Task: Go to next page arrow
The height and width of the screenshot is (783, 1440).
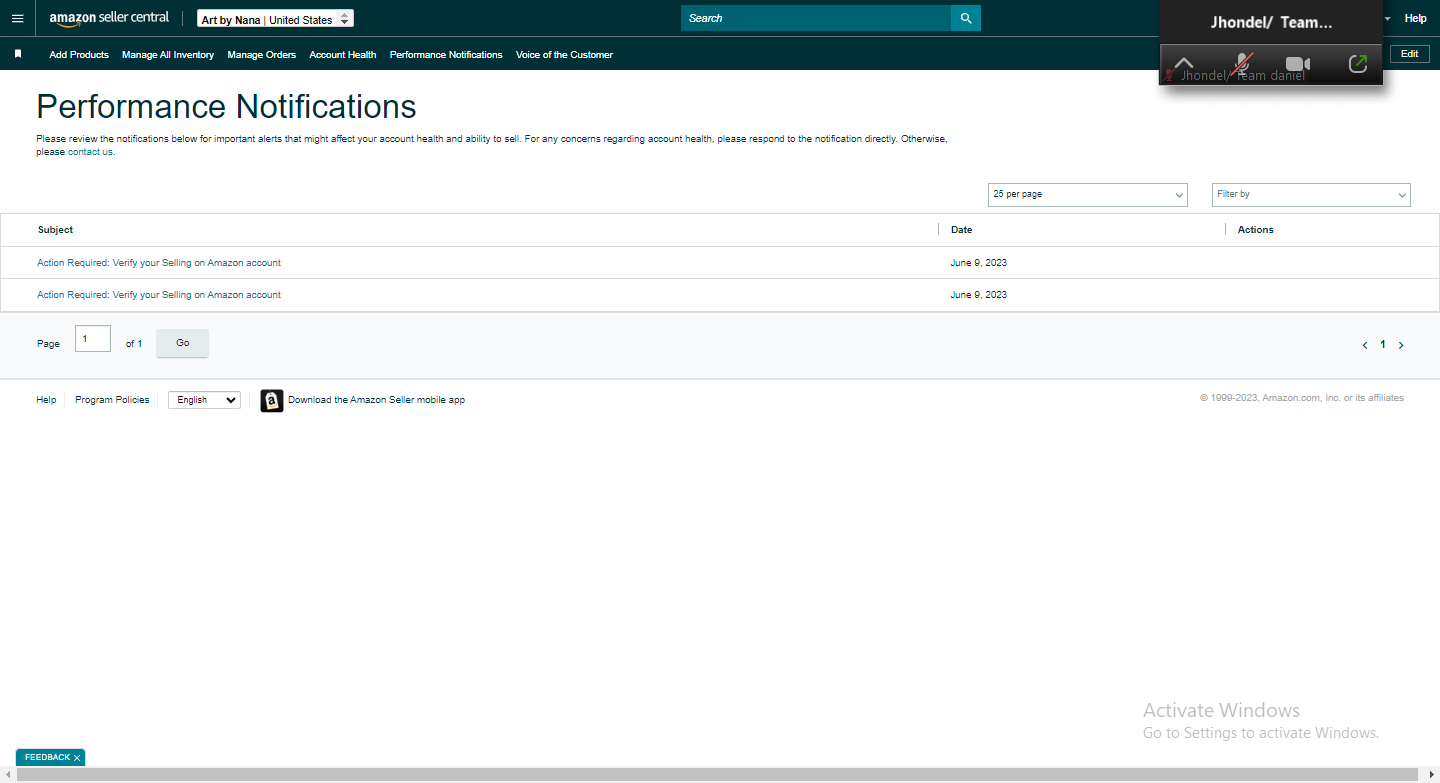Action: (x=1401, y=345)
